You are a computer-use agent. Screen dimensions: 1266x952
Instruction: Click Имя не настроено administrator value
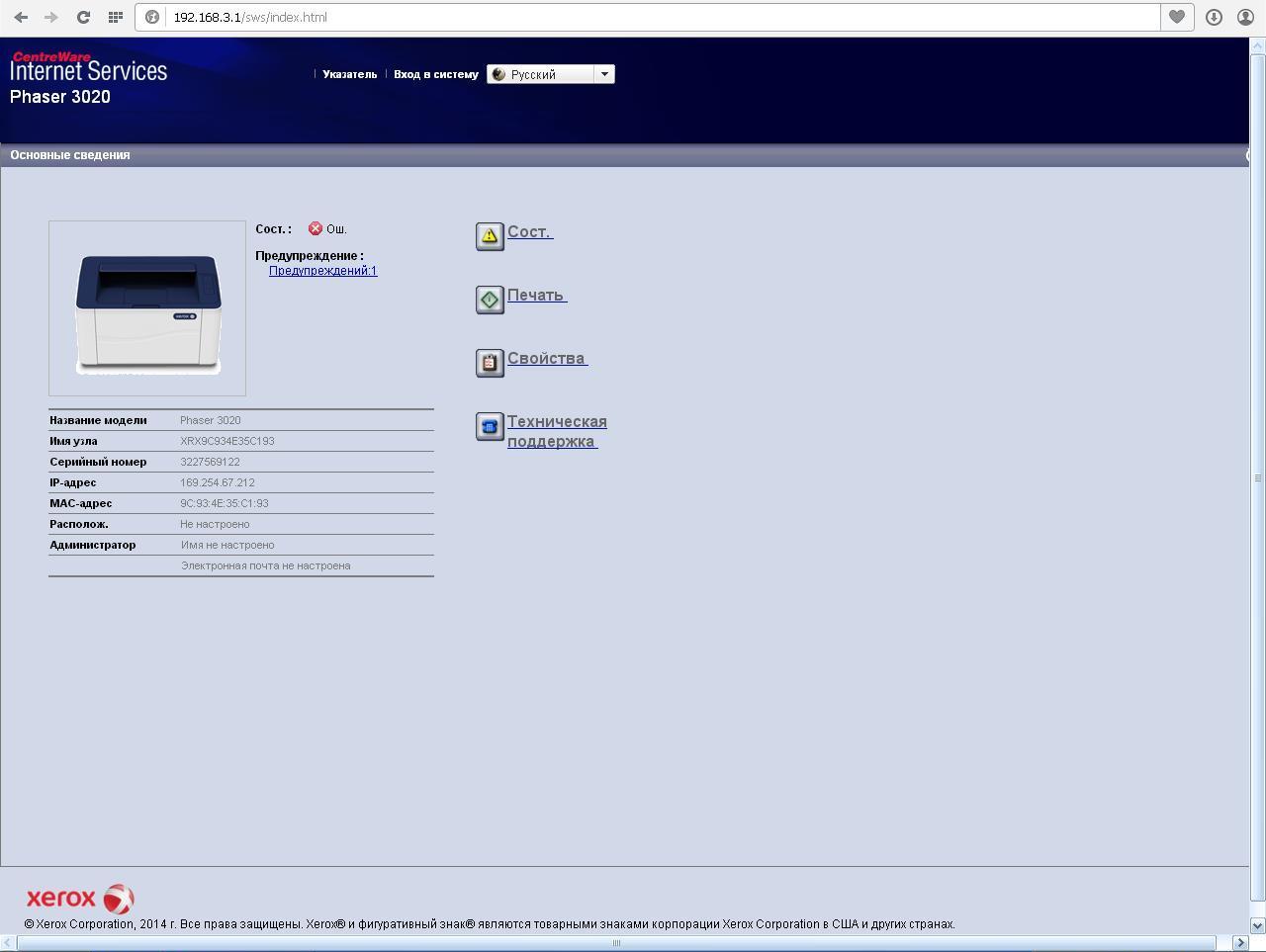[227, 545]
